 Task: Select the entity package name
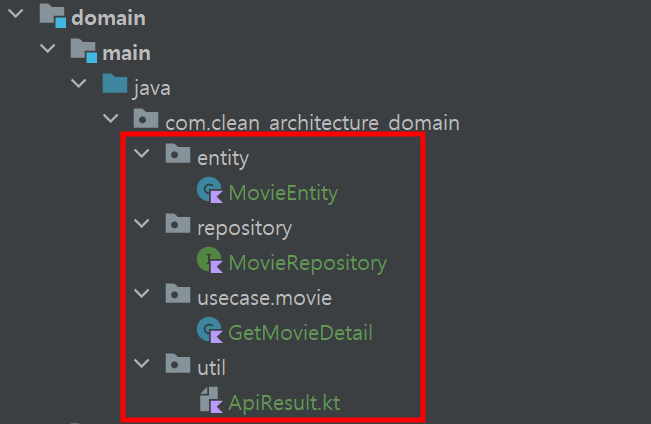coord(223,159)
